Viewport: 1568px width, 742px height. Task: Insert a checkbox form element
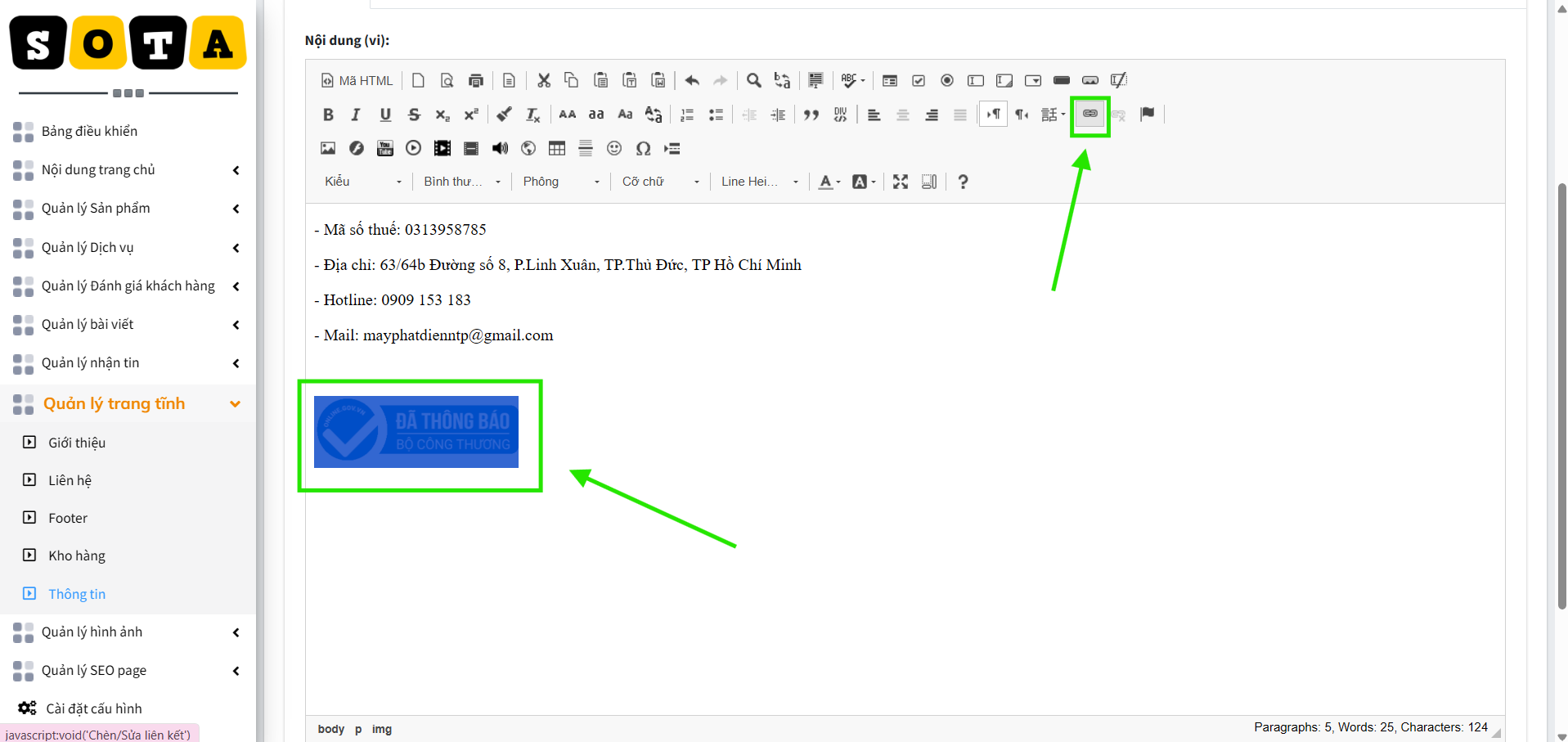pyautogui.click(x=919, y=80)
